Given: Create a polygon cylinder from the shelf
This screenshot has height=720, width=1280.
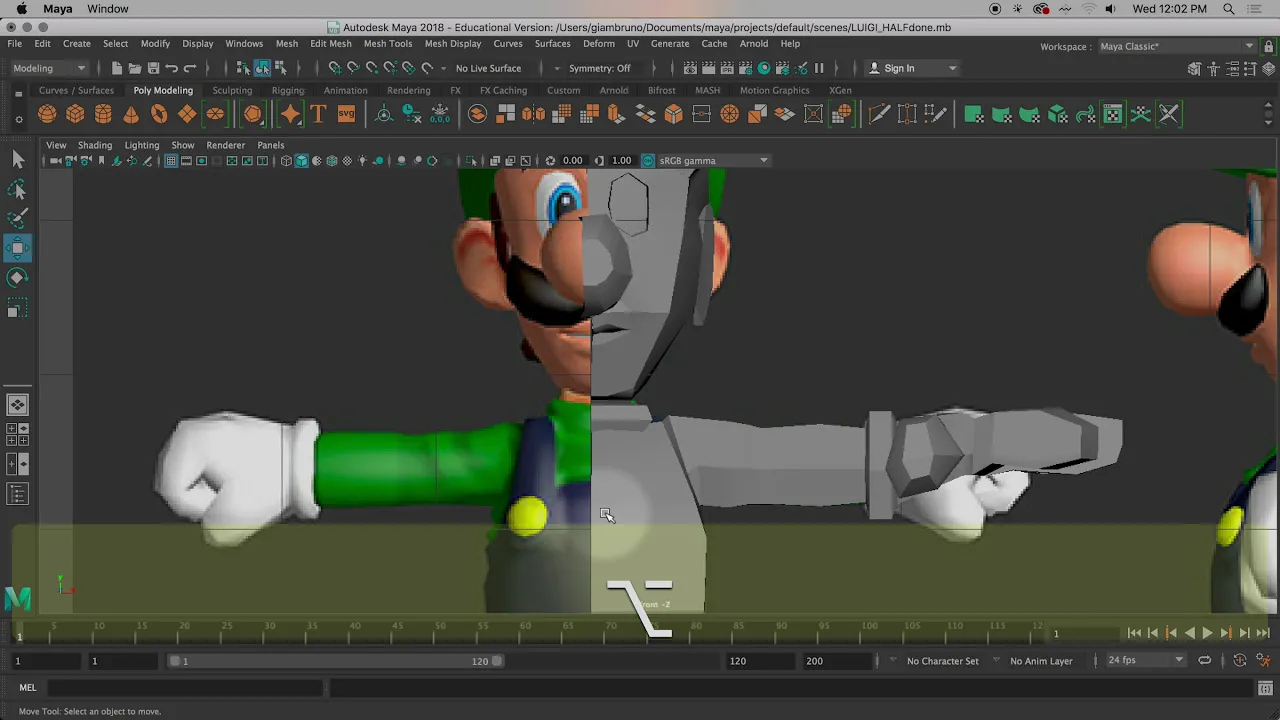Looking at the screenshot, I should tap(103, 114).
